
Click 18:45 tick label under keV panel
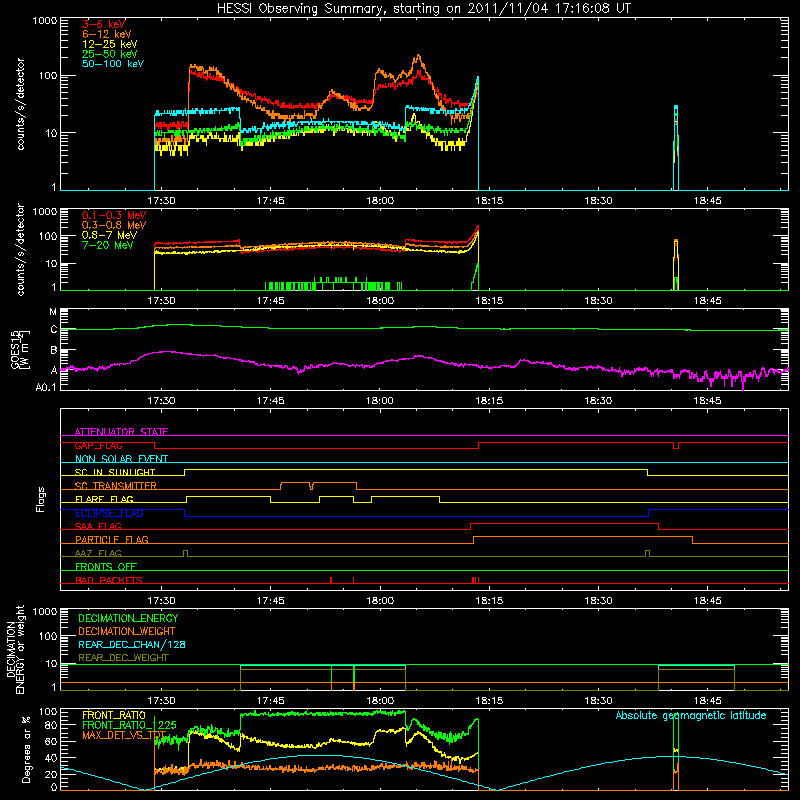[707, 201]
